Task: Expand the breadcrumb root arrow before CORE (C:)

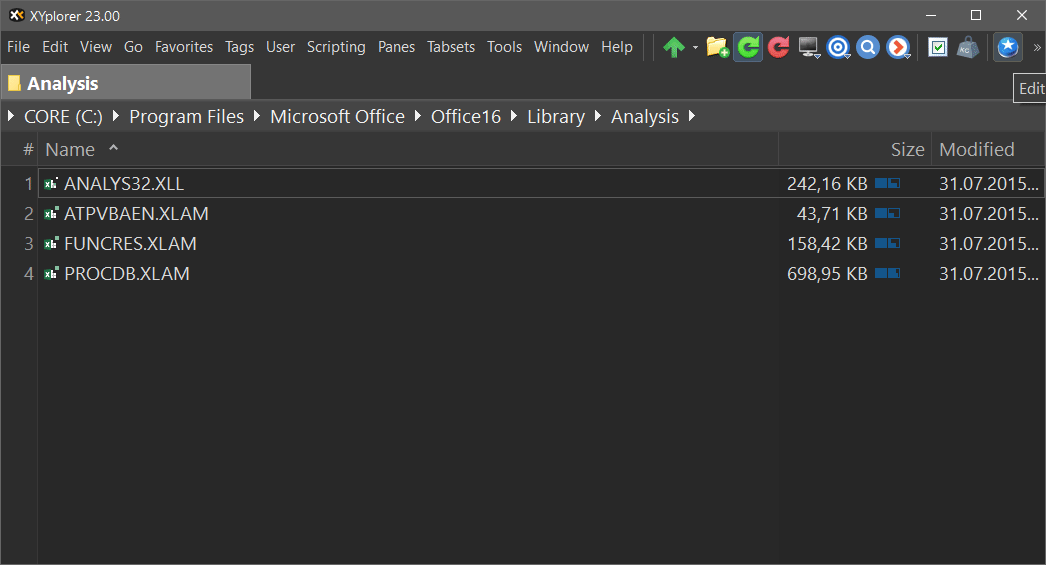Action: [x=11, y=116]
